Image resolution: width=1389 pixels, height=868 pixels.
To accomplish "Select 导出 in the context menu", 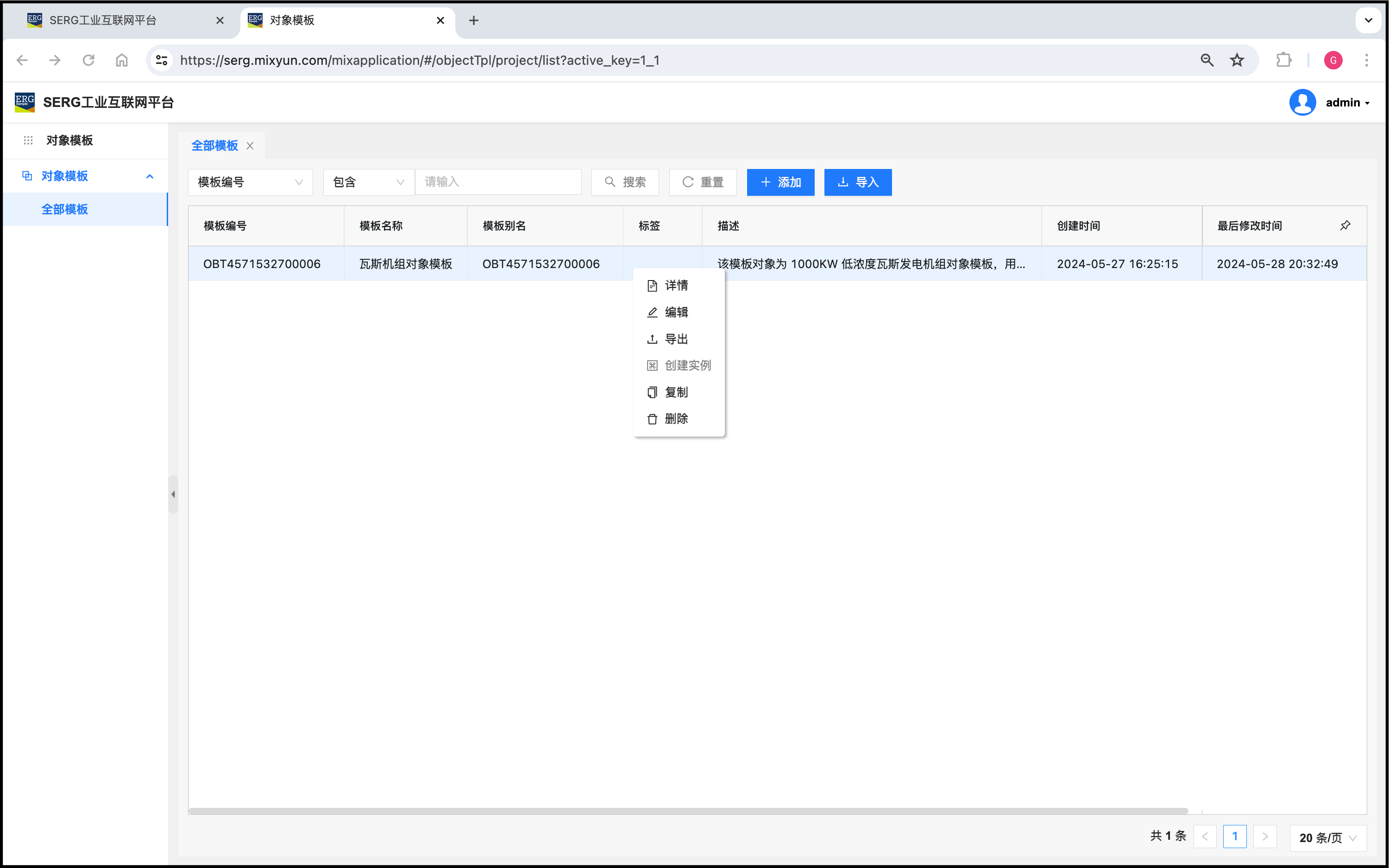I will 676,339.
